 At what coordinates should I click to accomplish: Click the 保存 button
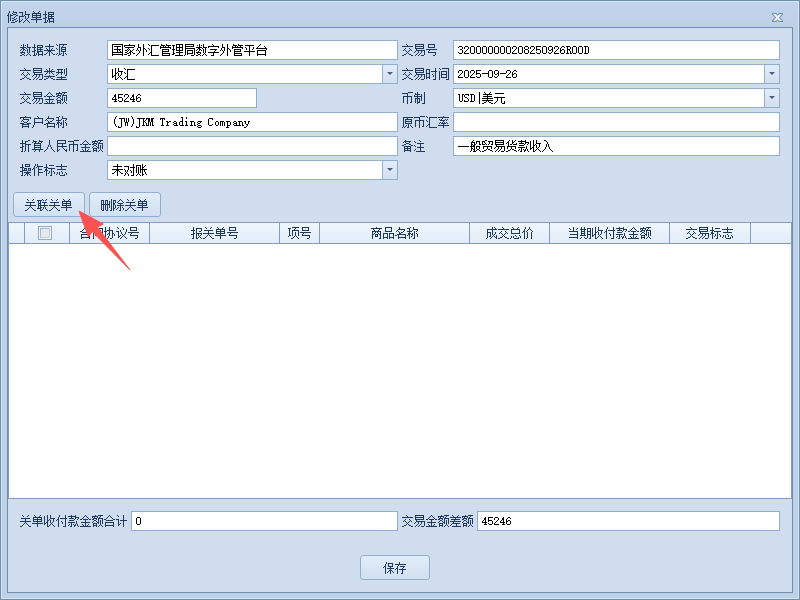[x=395, y=568]
